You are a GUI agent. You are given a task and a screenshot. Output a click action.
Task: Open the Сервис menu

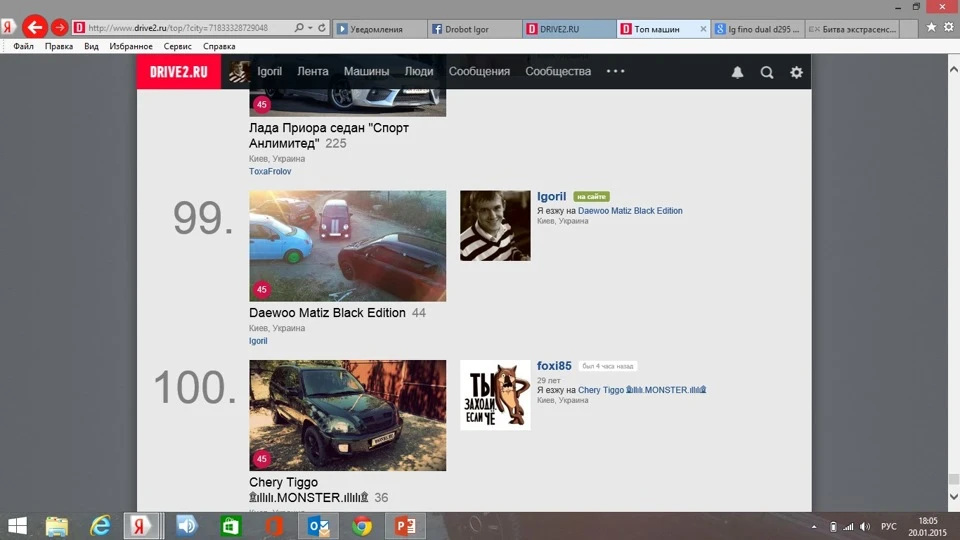178,46
